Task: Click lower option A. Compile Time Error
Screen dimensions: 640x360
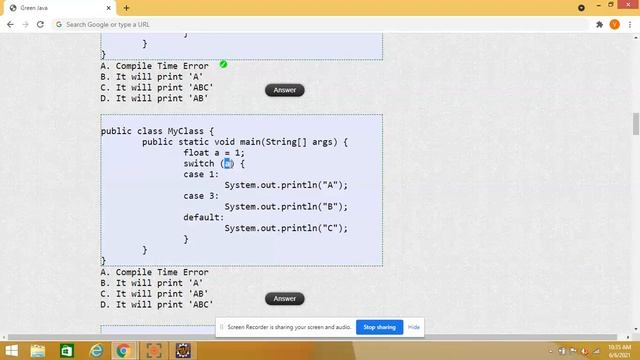Action: [x=154, y=272]
